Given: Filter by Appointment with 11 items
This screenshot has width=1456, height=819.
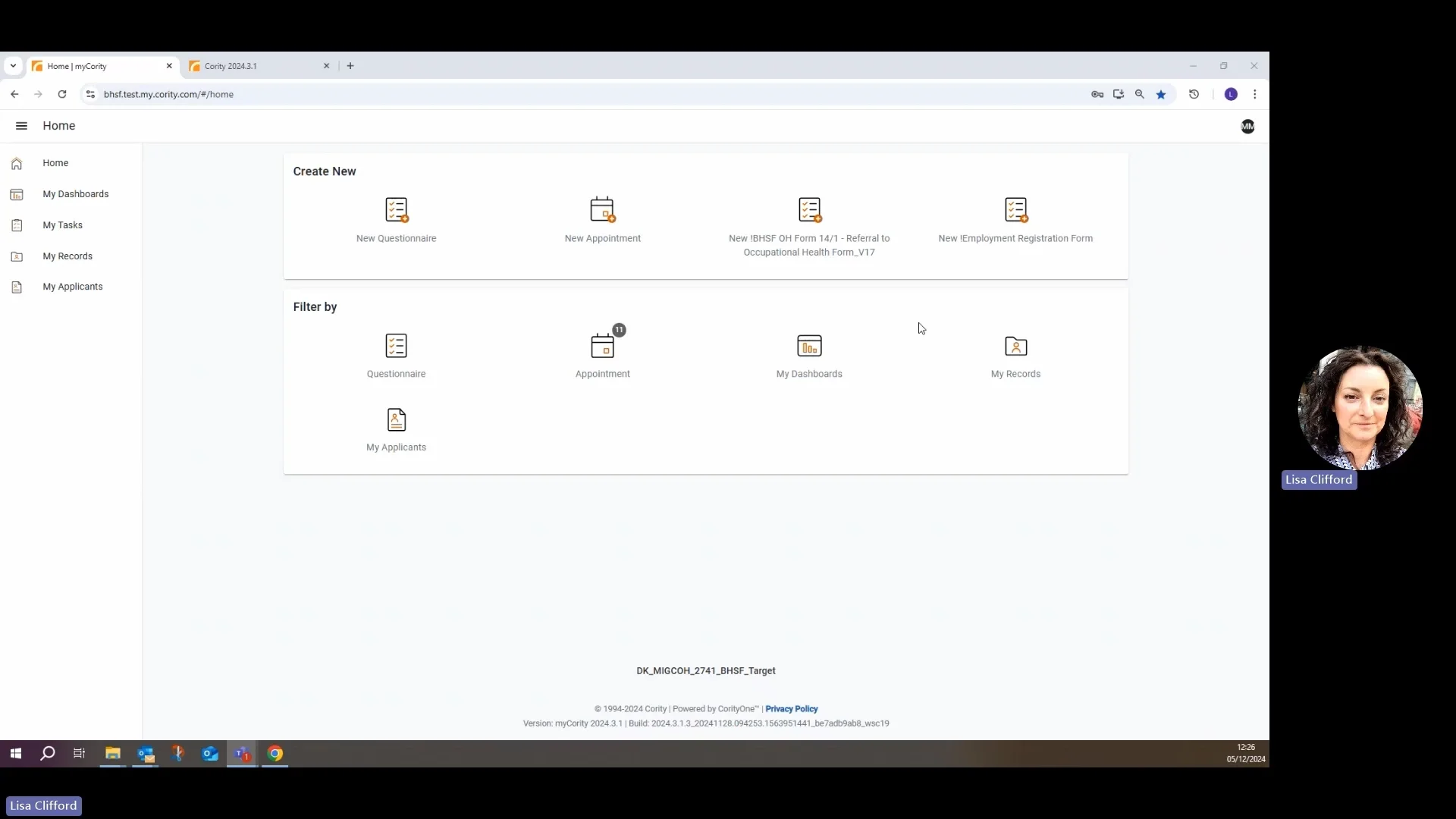Looking at the screenshot, I should [603, 354].
